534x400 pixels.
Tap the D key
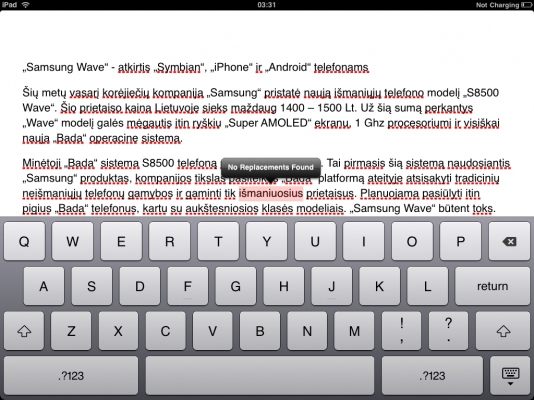tap(140, 286)
